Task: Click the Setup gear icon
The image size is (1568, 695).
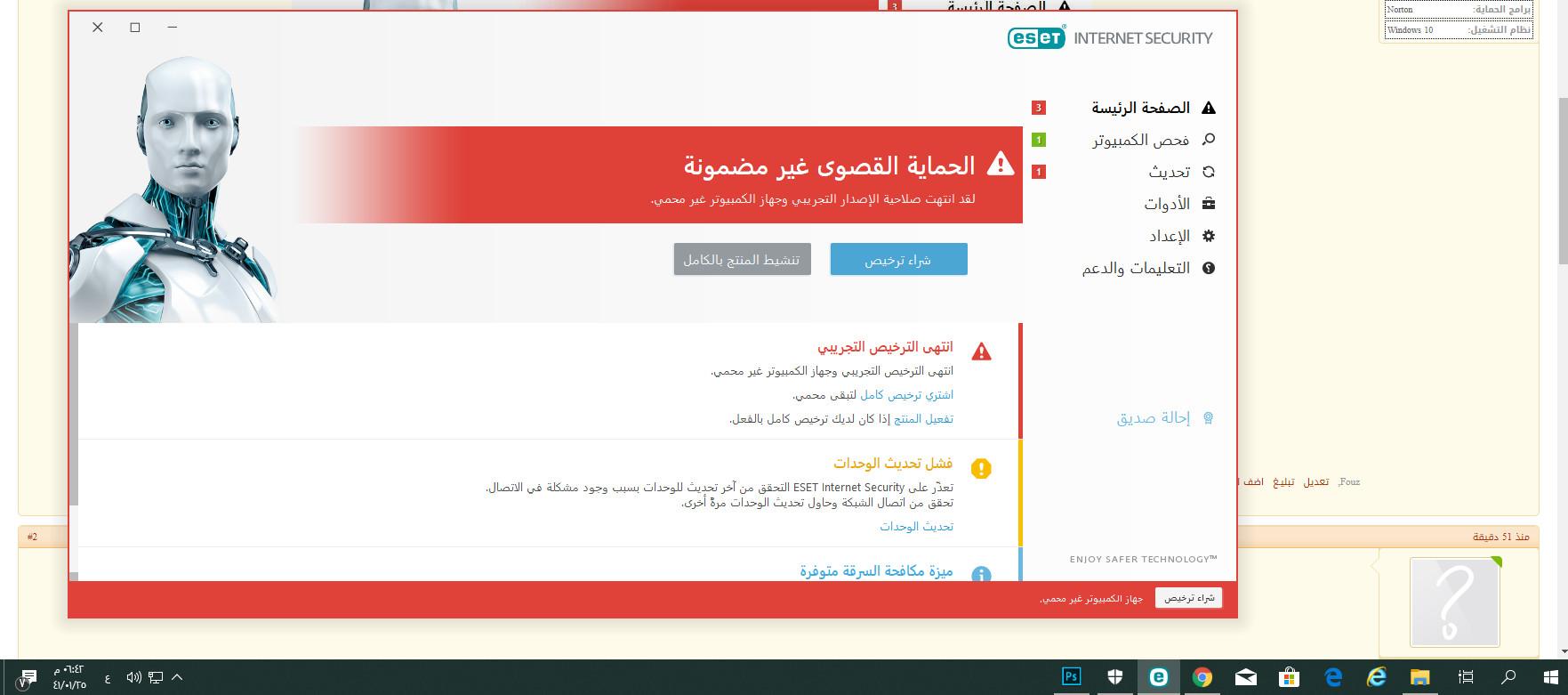Action: tap(1208, 236)
